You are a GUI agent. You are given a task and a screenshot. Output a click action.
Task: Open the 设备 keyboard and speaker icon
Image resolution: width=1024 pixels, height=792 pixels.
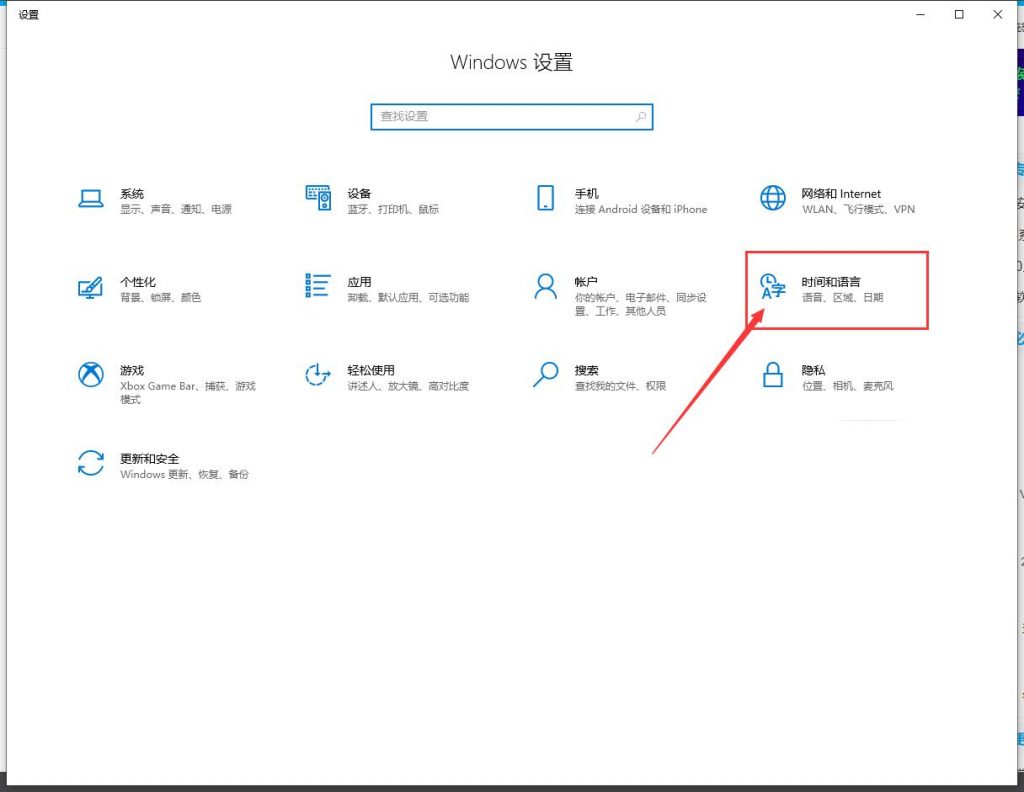tap(318, 198)
